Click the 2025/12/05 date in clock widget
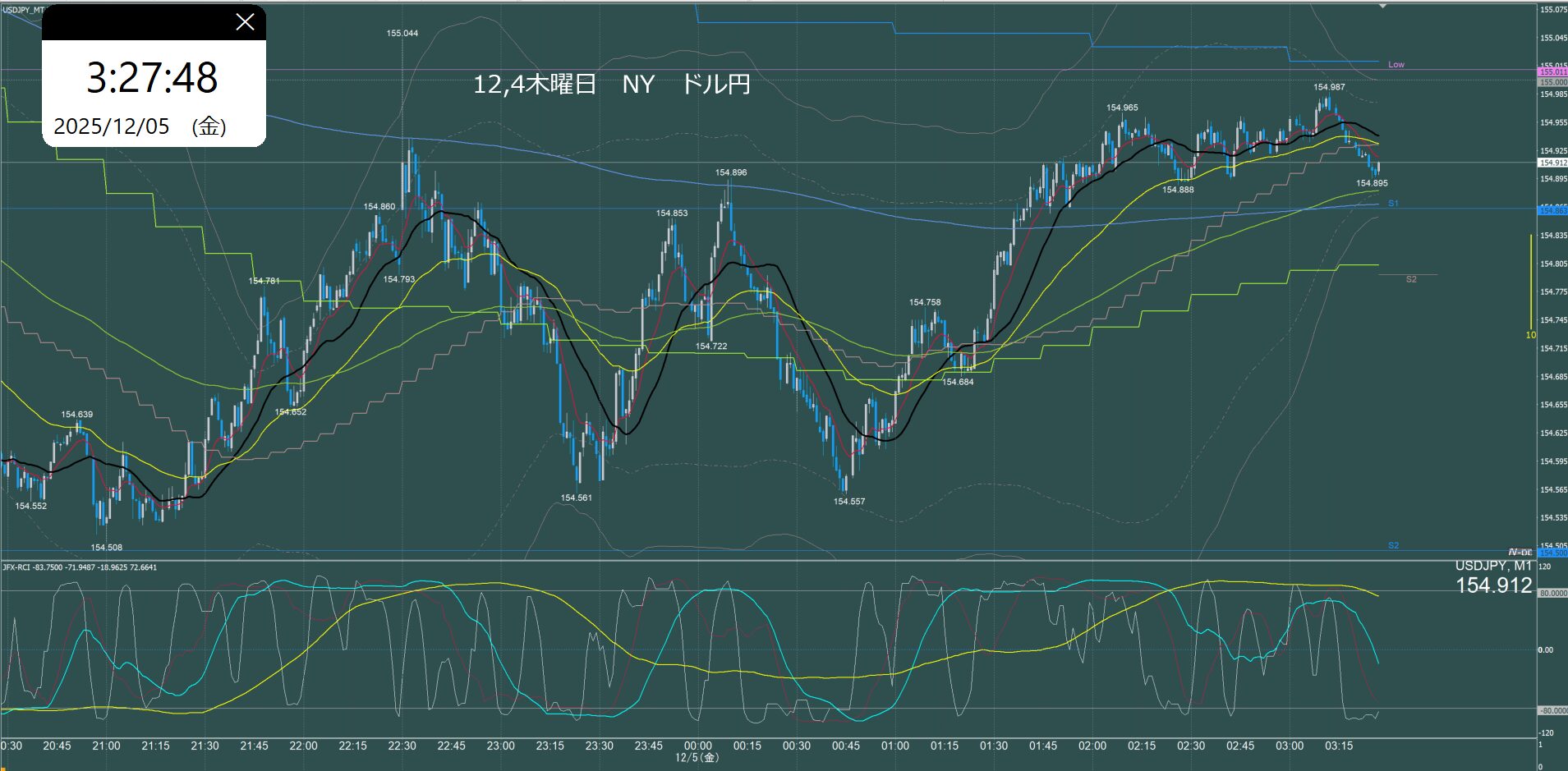 click(x=112, y=126)
